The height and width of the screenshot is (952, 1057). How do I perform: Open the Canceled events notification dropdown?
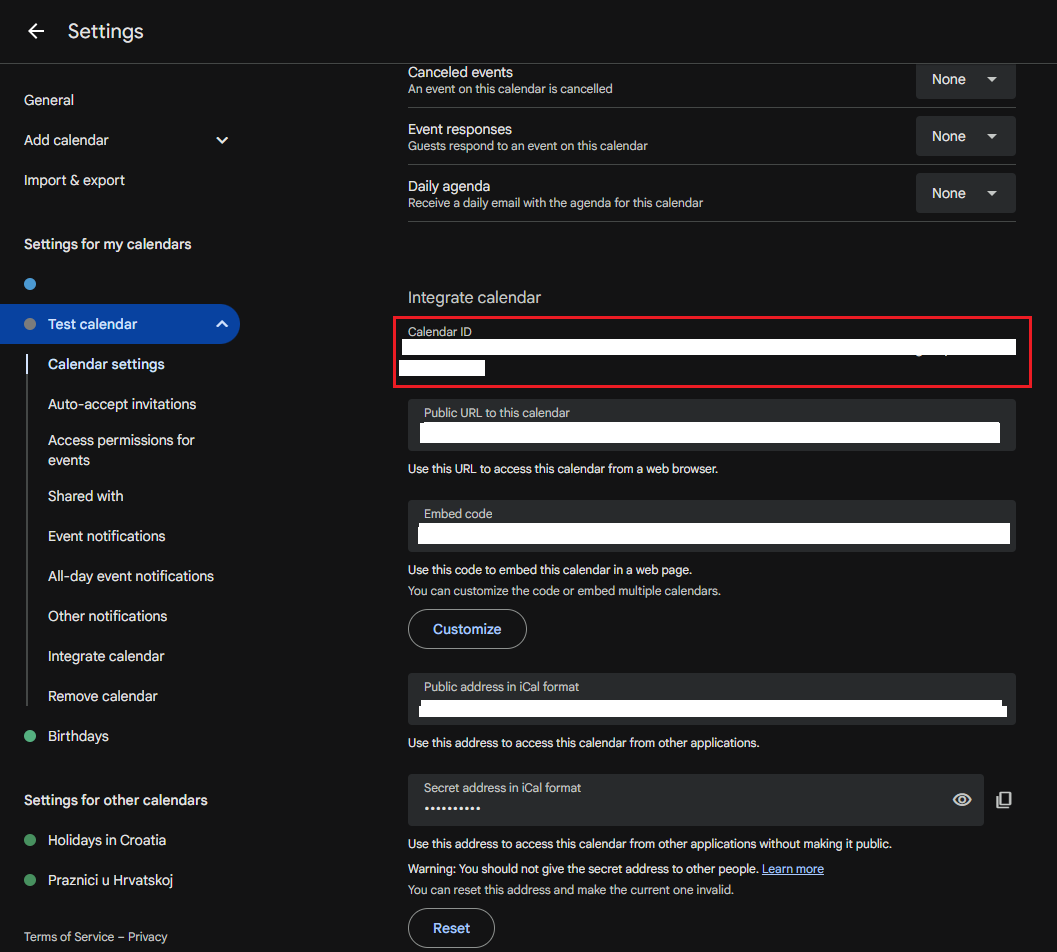point(965,80)
